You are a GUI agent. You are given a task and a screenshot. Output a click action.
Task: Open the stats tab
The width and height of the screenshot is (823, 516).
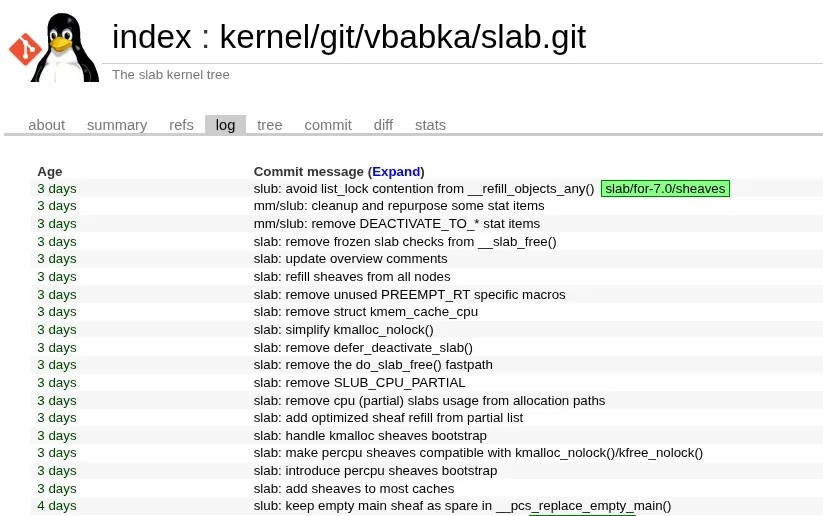430,125
